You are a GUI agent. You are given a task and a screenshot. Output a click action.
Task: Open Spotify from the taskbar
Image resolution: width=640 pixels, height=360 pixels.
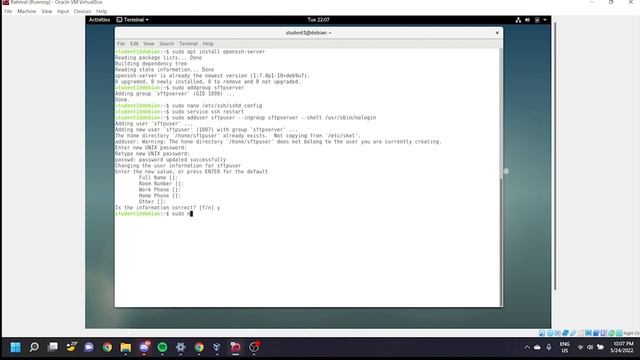click(162, 347)
